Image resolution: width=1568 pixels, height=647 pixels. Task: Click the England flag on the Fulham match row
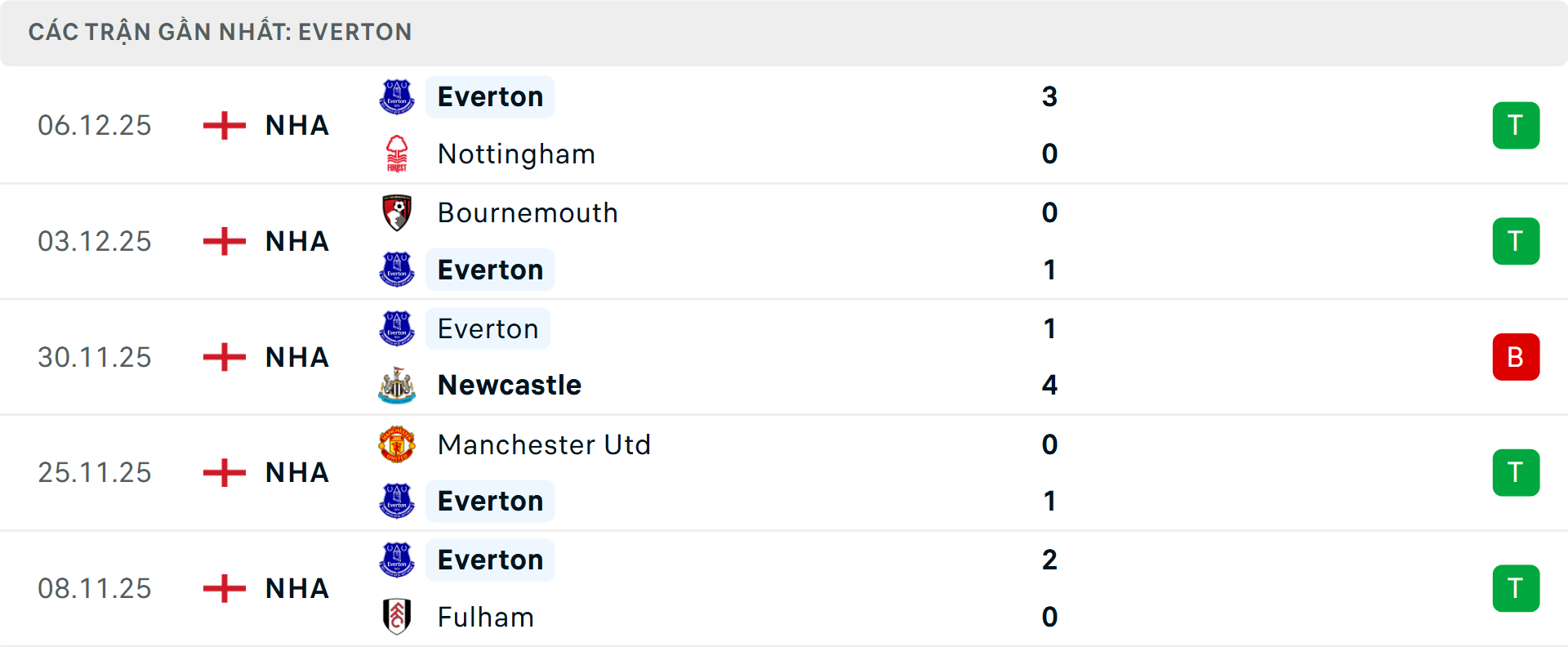[222, 588]
